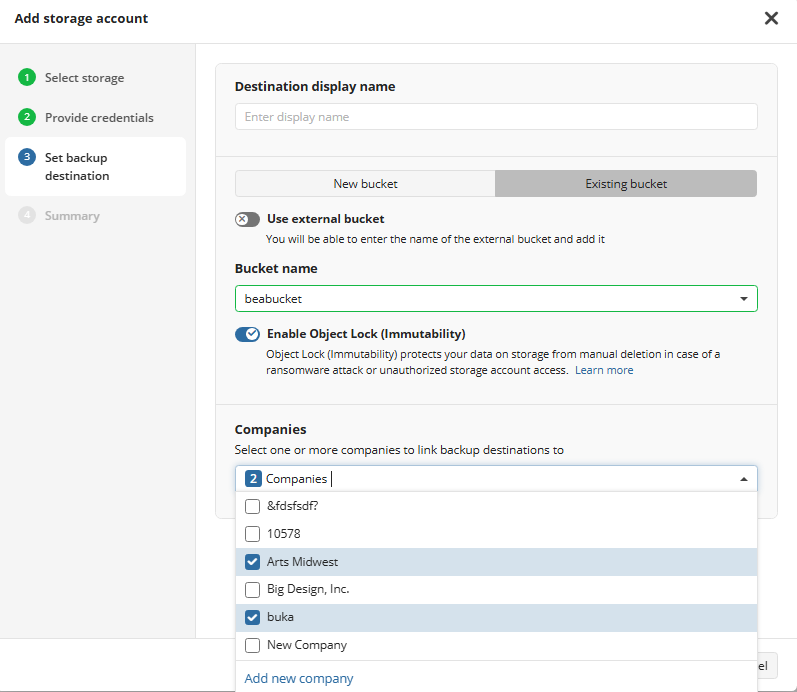Switch to the Existing bucket tab

coord(626,184)
